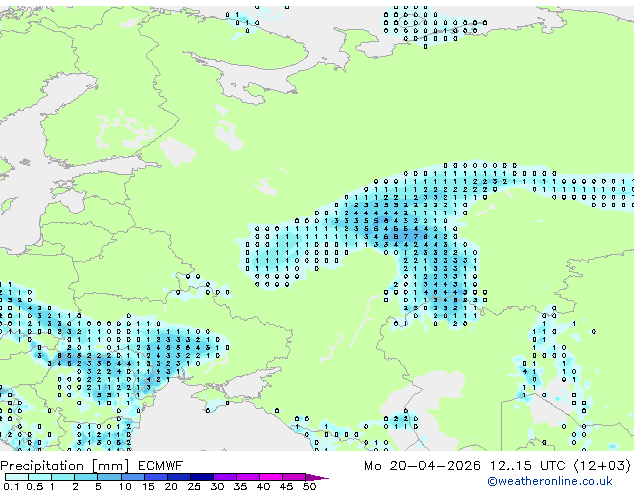Choose the legend swatch between 10 and 15
Viewport: 634px width, 490px height.
pyautogui.click(x=132, y=477)
